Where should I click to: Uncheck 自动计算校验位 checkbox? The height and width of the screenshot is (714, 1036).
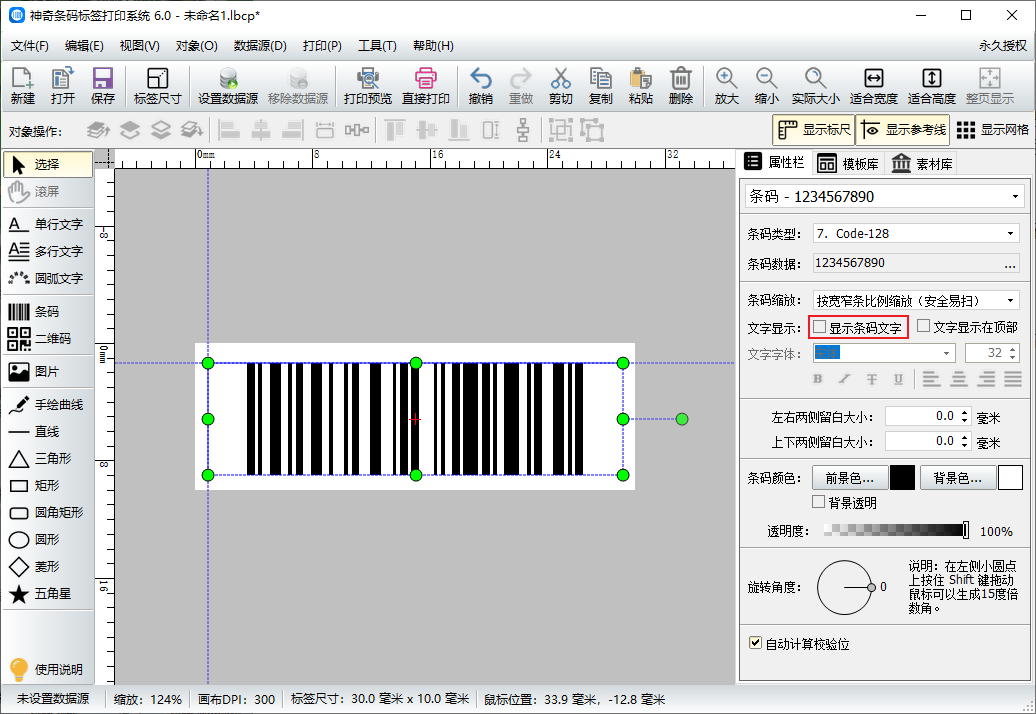(x=756, y=643)
